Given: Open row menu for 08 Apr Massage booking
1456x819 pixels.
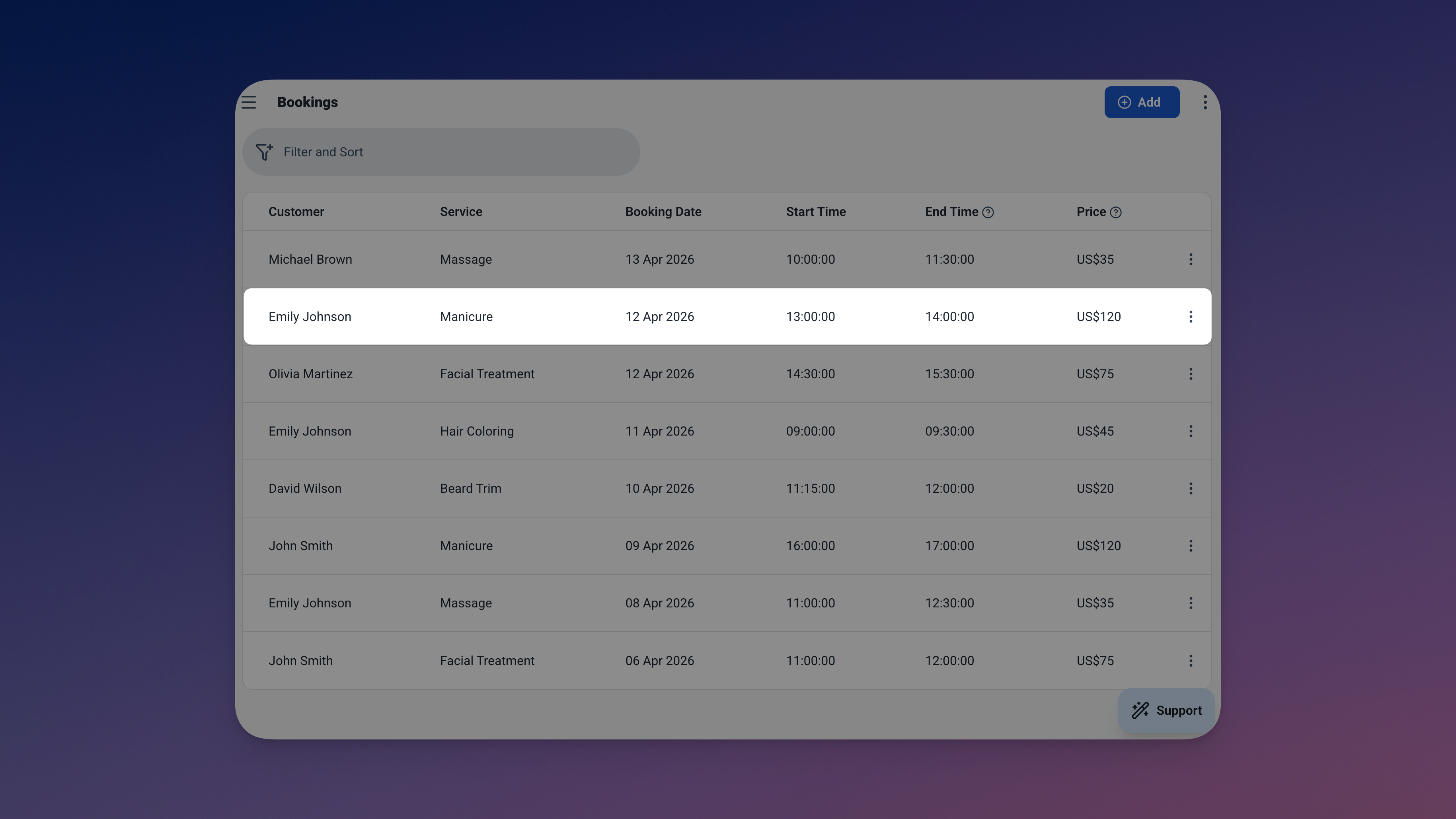Looking at the screenshot, I should point(1190,603).
